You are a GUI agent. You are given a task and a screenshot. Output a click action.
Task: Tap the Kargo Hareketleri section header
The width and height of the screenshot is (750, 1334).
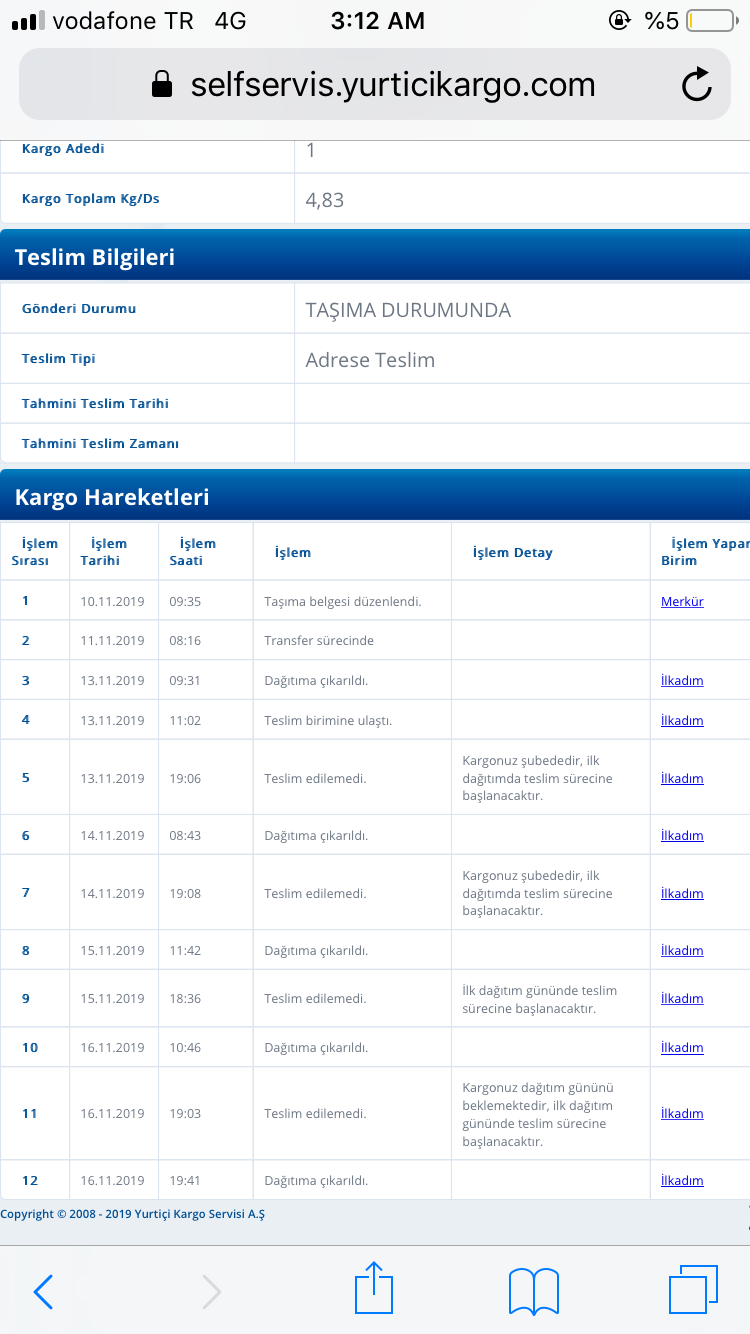(x=112, y=497)
